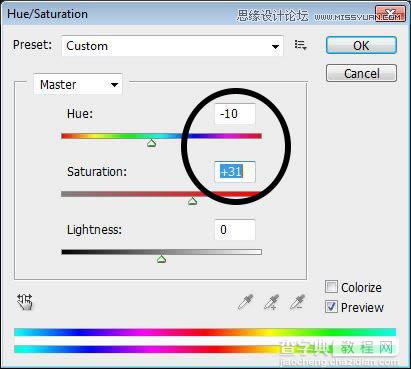Open the Master channel dropdown
Screen dimensions: 411x369
pos(78,84)
